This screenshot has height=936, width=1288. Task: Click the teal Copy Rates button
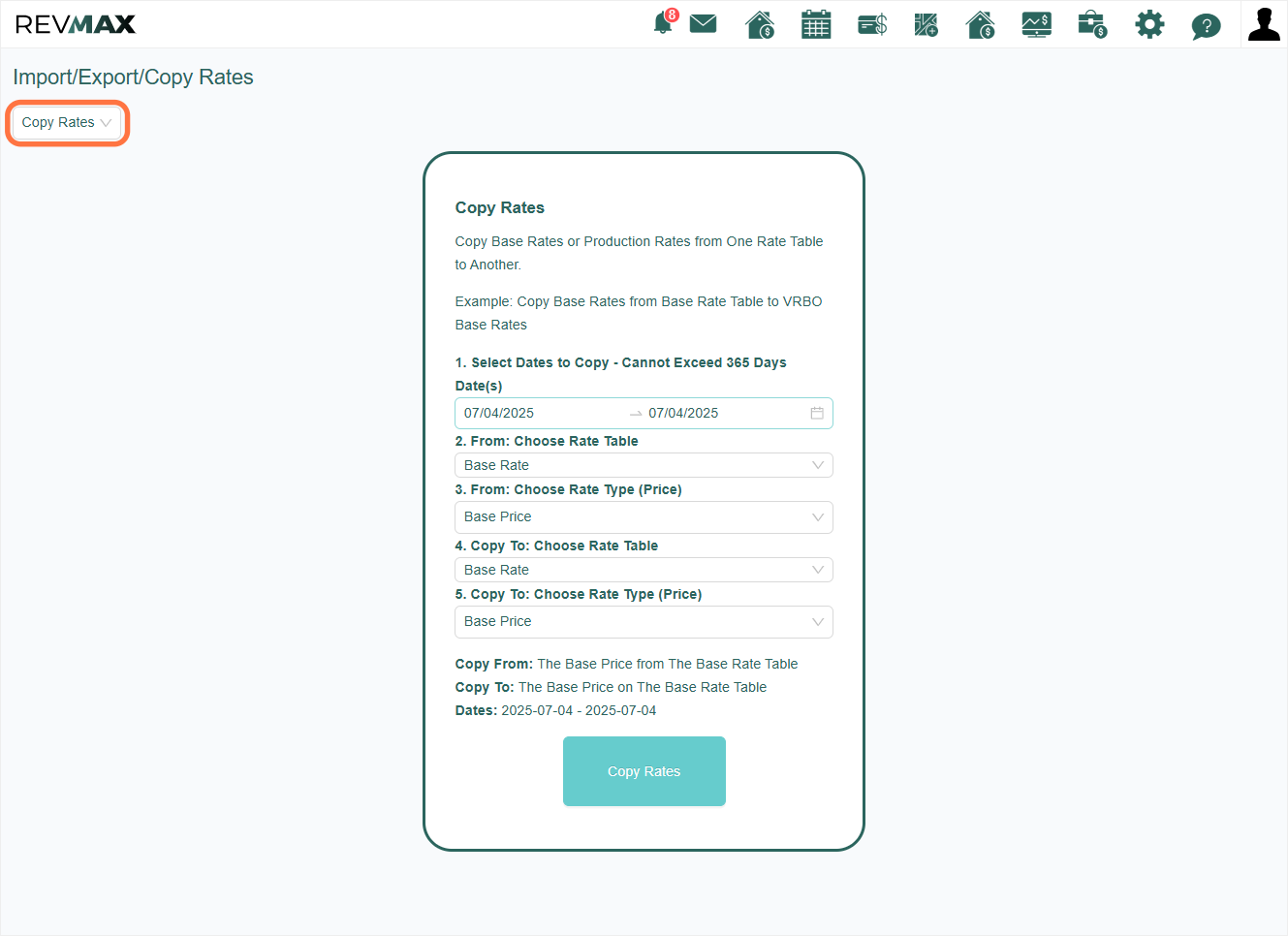(x=644, y=771)
